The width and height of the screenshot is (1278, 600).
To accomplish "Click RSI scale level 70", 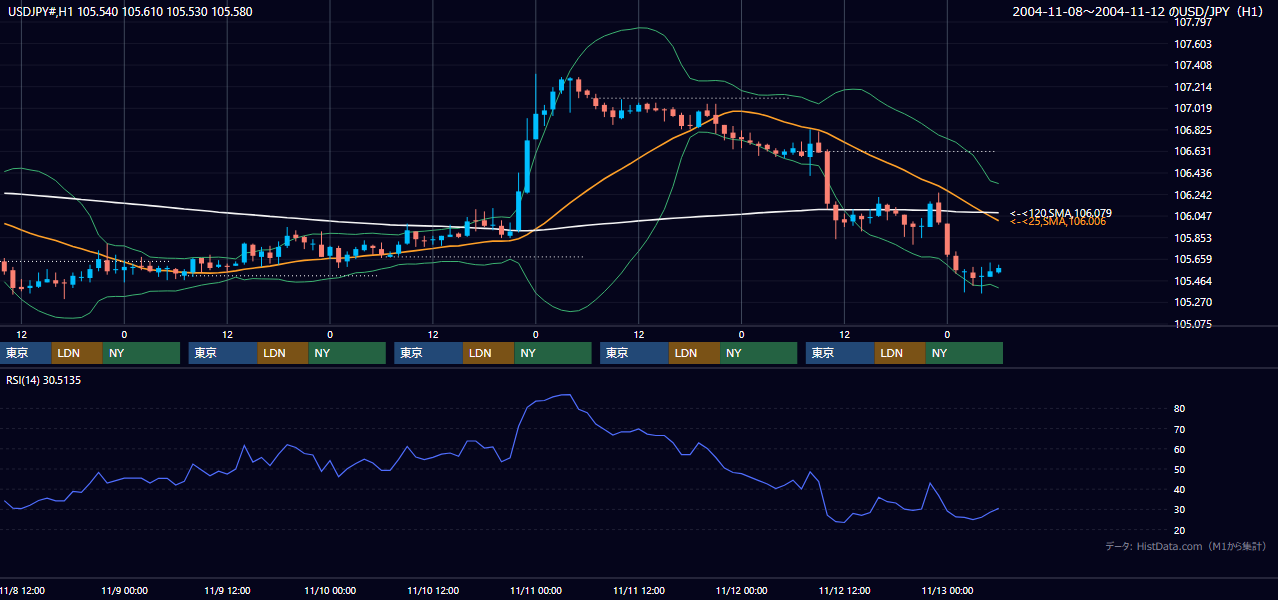I will point(1180,429).
